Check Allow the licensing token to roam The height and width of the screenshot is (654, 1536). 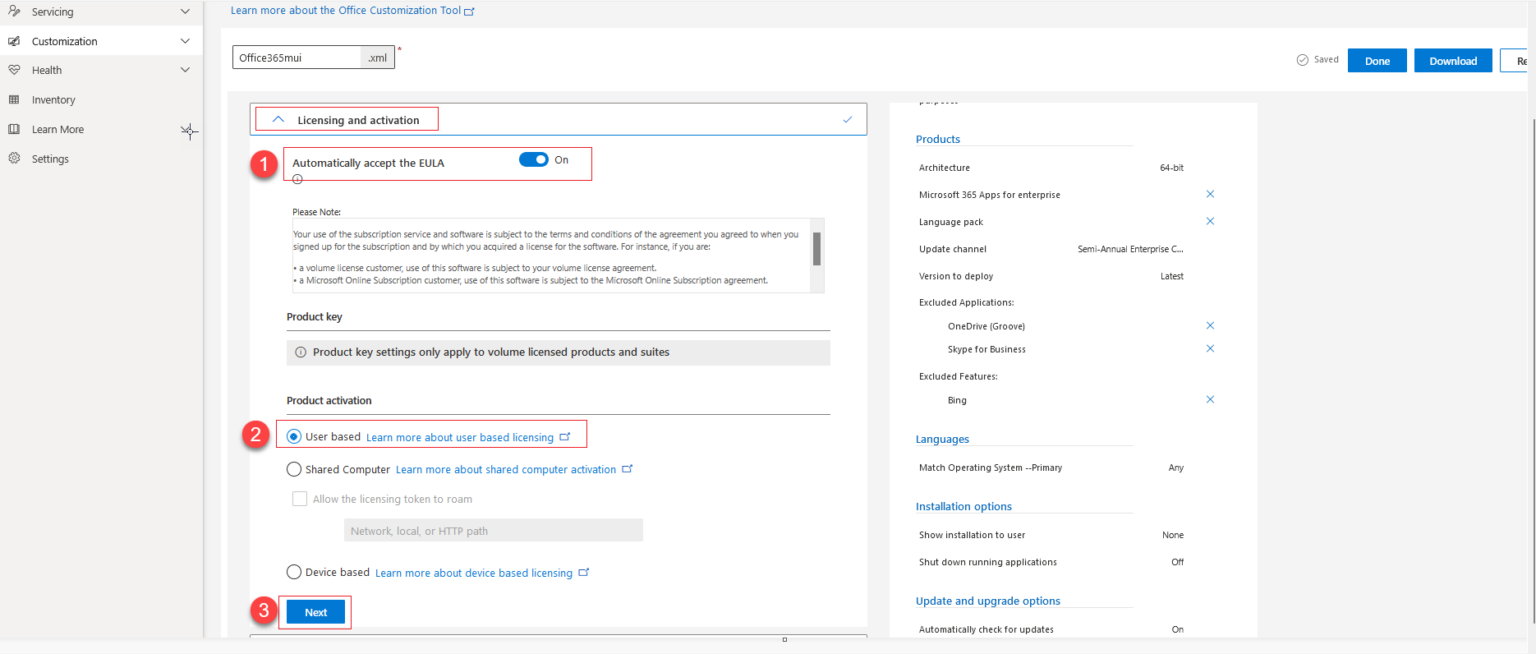pos(299,498)
